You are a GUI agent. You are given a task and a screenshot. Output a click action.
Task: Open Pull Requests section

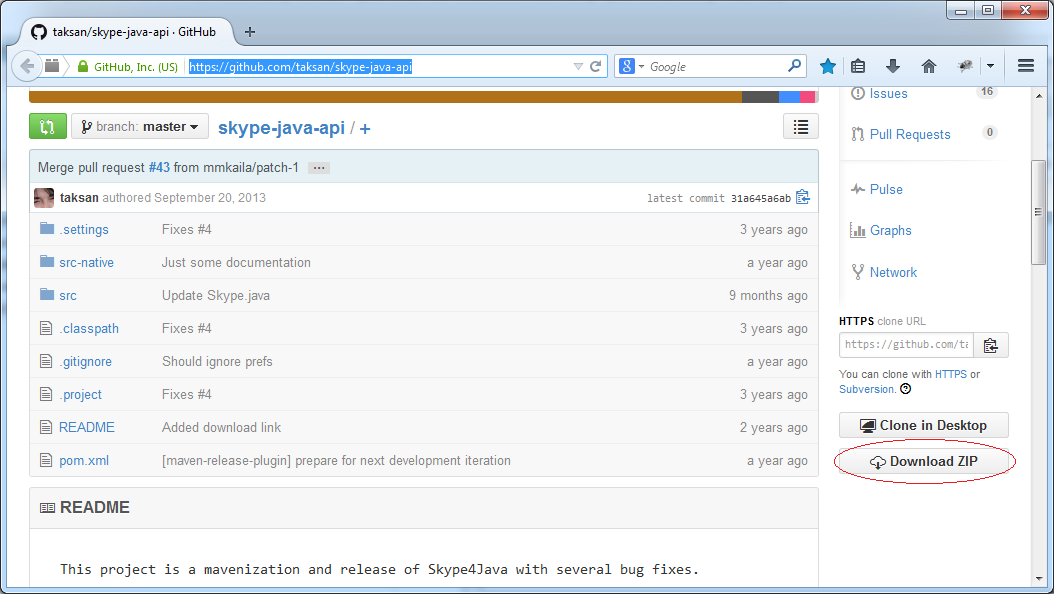[910, 134]
